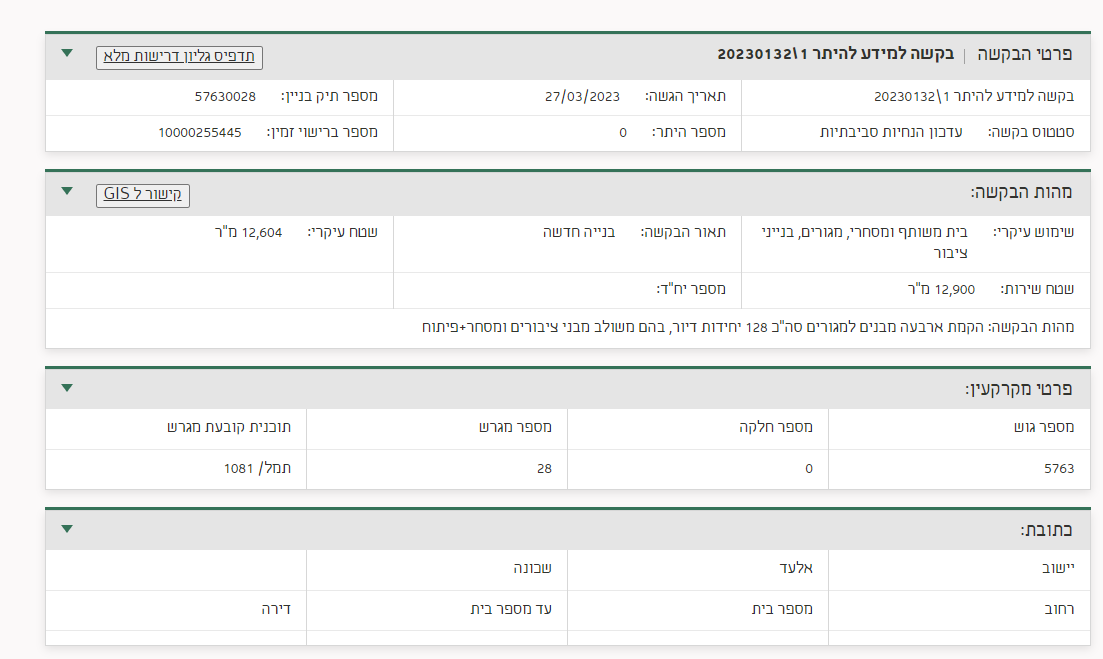This screenshot has height=659, width=1103.
Task: Collapse the פרטי מקרקעין section arrow
Action: tap(67, 388)
